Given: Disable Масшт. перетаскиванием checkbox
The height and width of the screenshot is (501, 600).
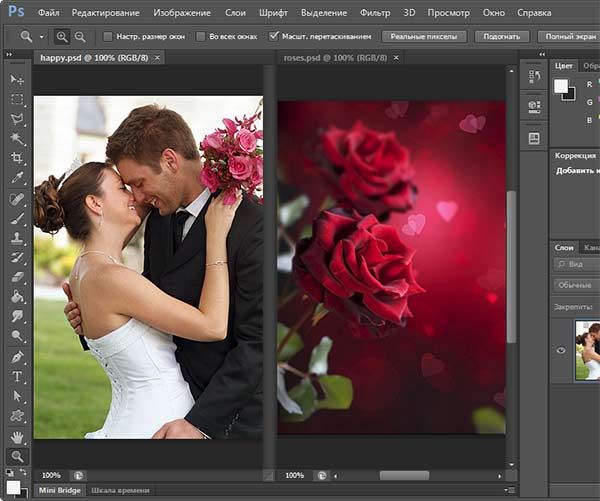Looking at the screenshot, I should (x=273, y=36).
